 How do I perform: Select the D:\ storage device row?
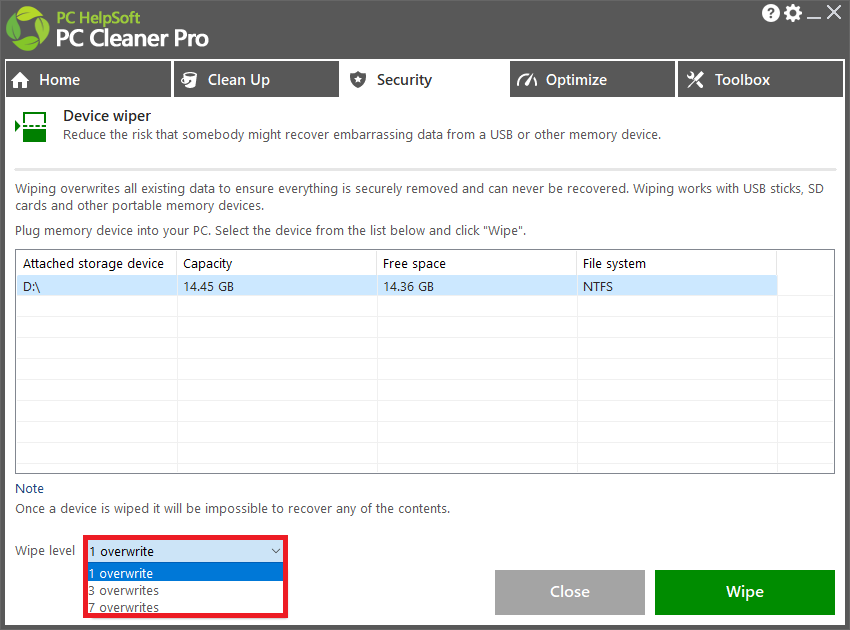(397, 286)
